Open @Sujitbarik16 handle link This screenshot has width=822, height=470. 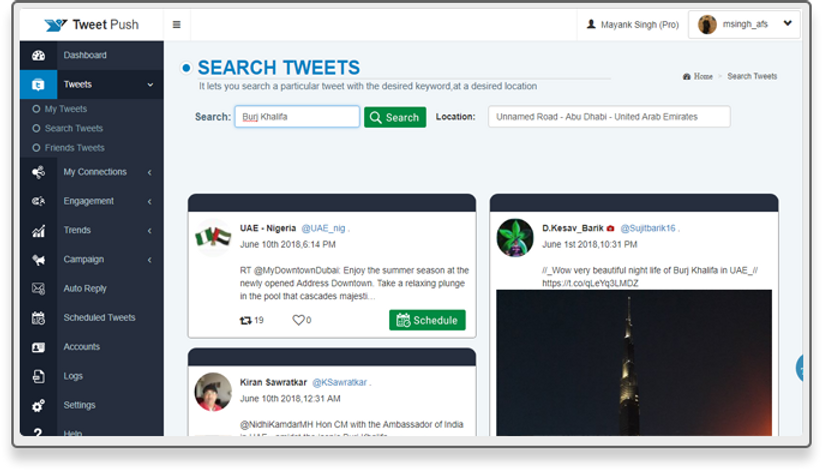(x=648, y=228)
